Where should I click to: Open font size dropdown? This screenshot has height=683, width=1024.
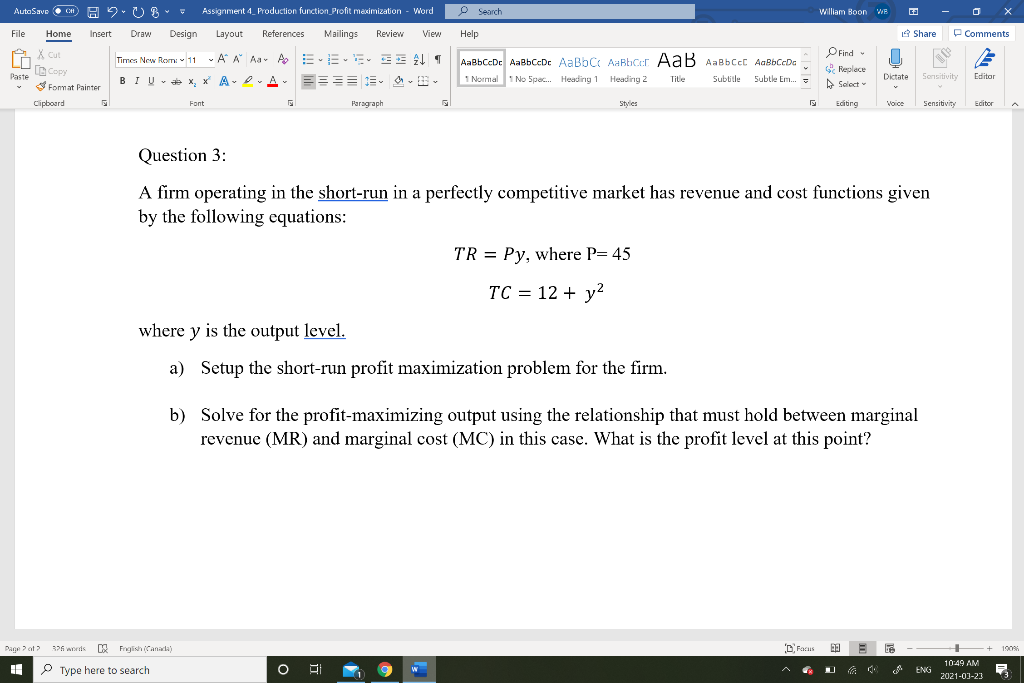(x=210, y=60)
